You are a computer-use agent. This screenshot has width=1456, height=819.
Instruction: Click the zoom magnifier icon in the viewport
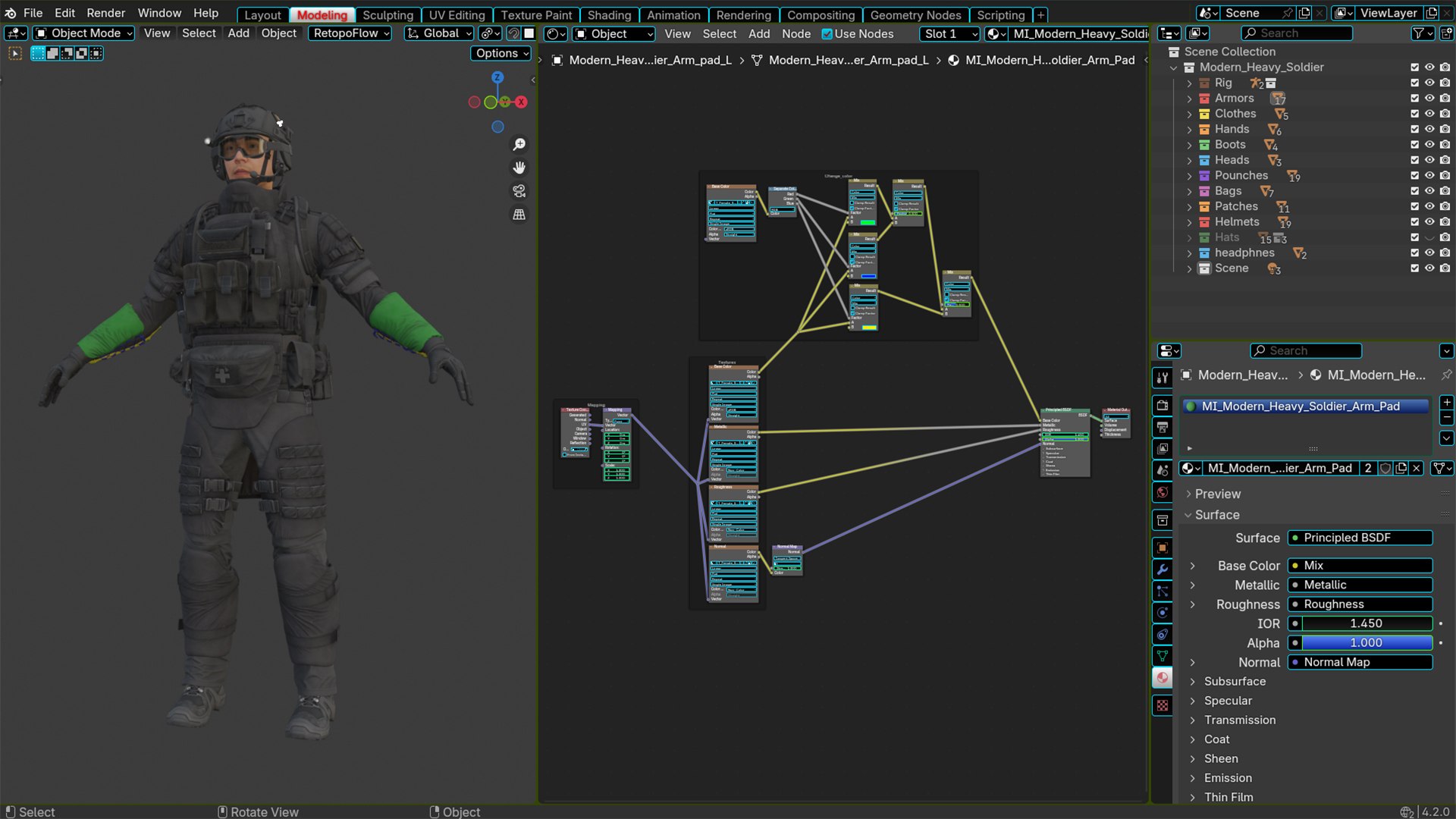tap(519, 144)
